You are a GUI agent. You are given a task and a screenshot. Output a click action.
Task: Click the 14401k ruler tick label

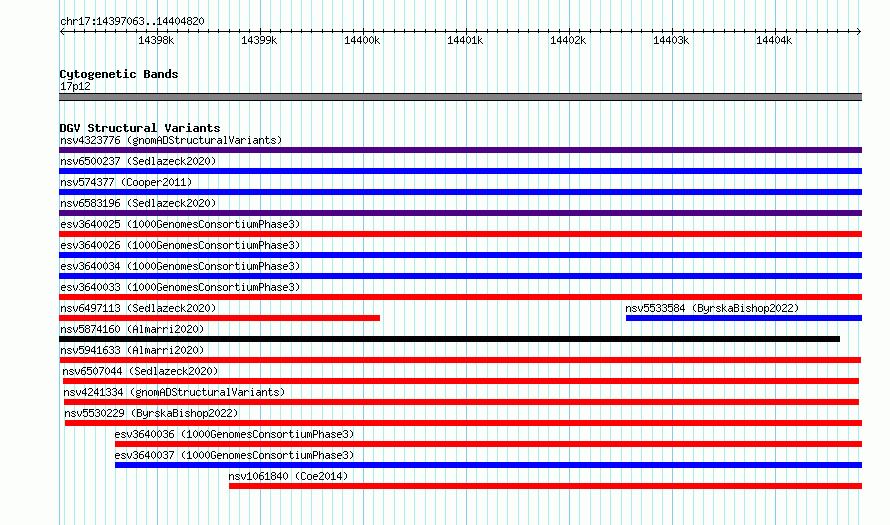[x=465, y=40]
